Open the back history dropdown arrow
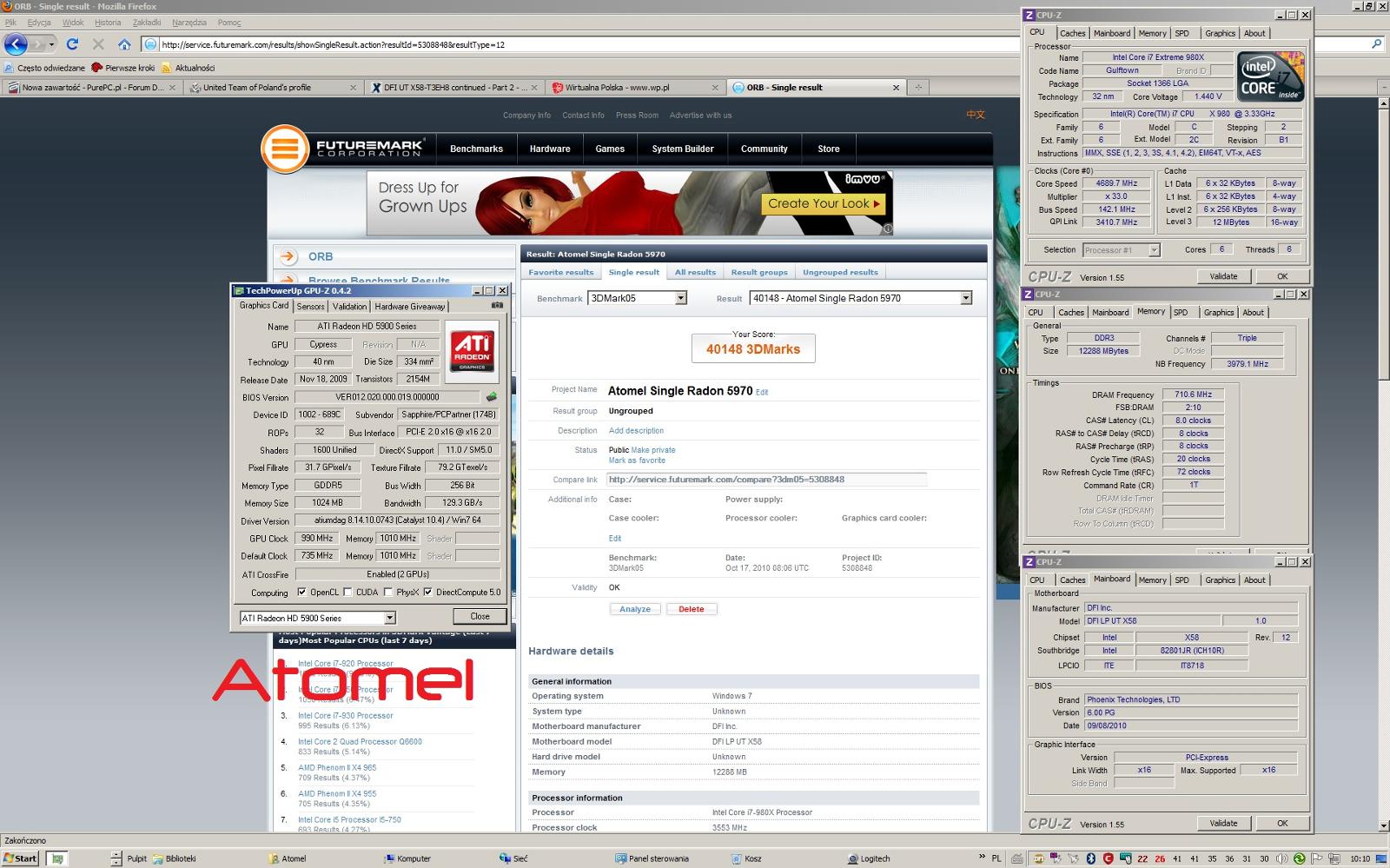Viewport: 1390px width, 868px height. pyautogui.click(x=51, y=44)
